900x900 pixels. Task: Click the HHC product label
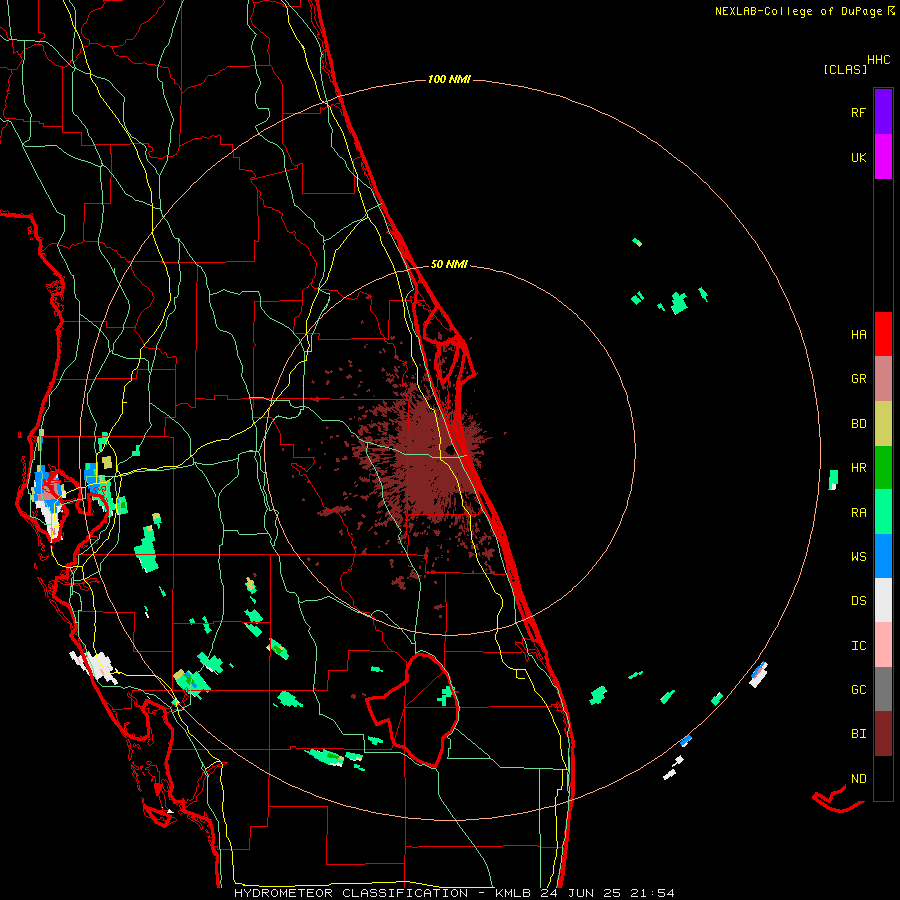click(878, 60)
